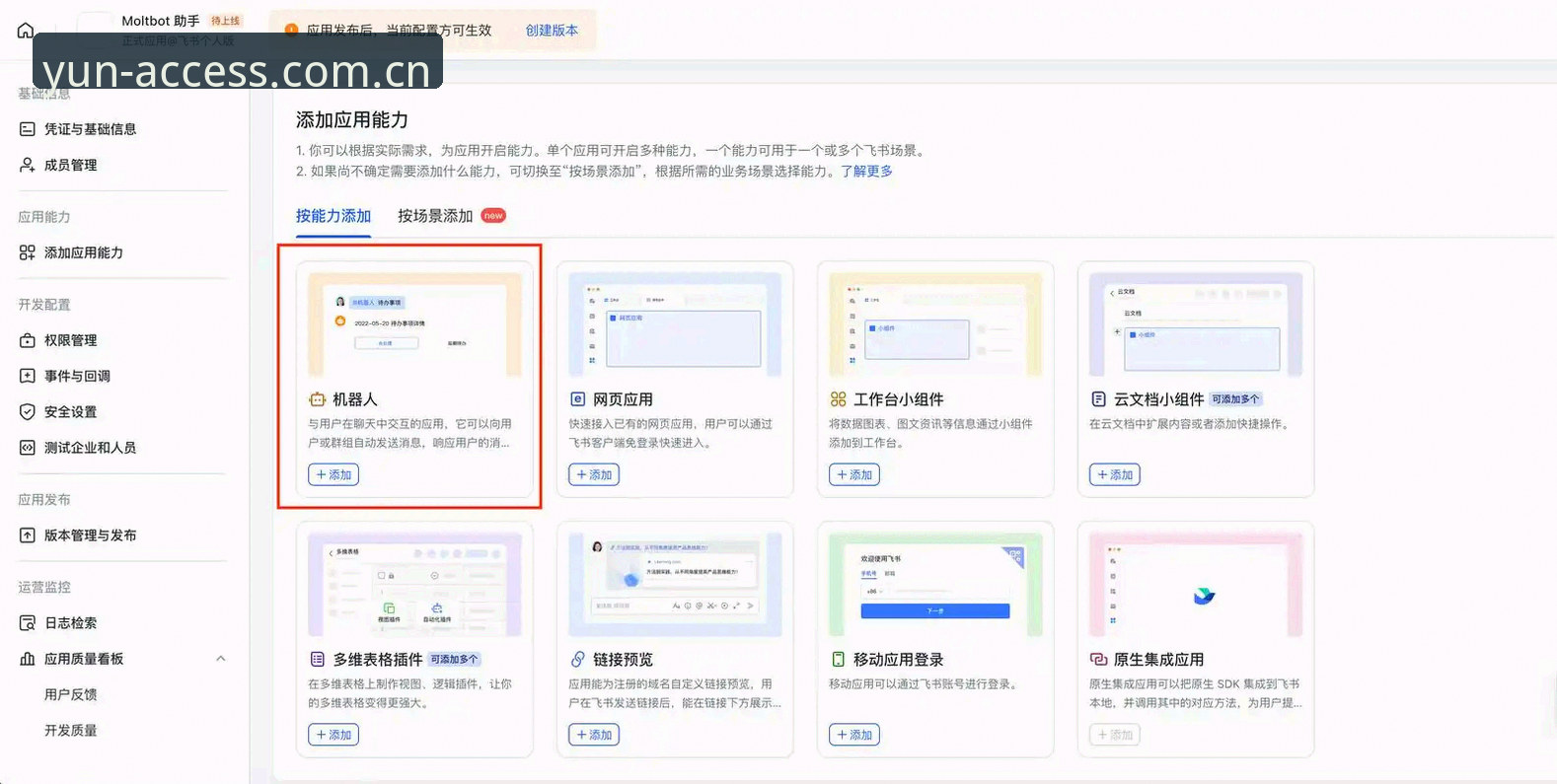Viewport: 1557px width, 784px height.
Task: Switch to the 按能力添加 tab
Action: [334, 216]
